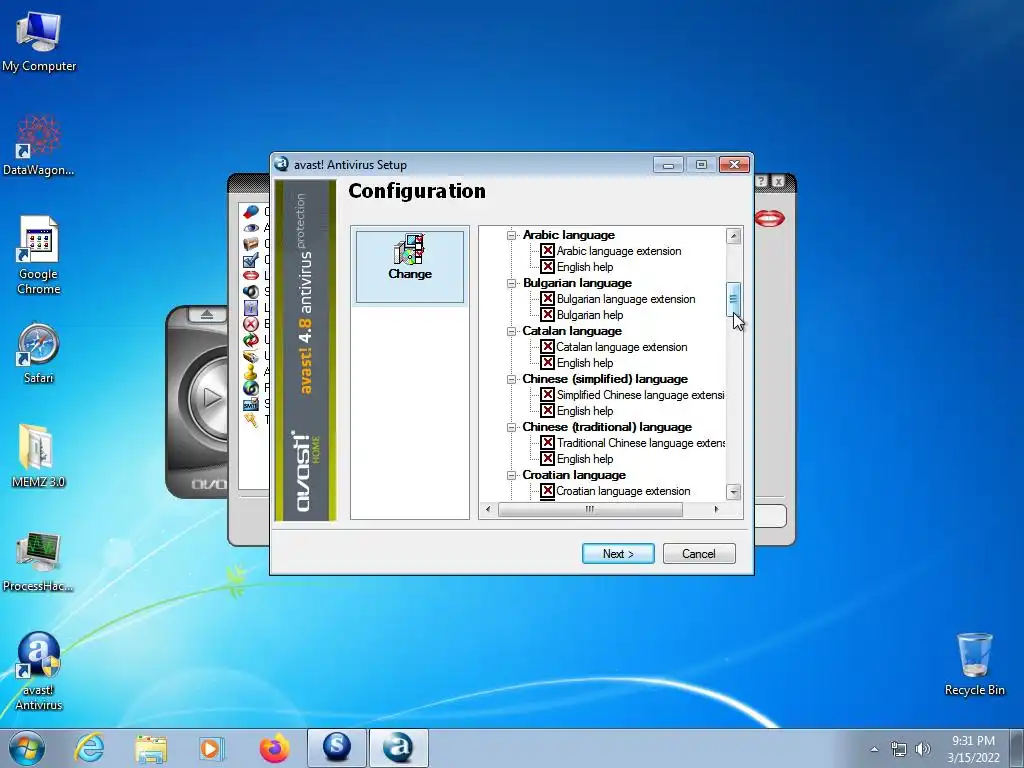This screenshot has width=1024, height=768.
Task: Click the Cancel button
Action: [x=699, y=553]
